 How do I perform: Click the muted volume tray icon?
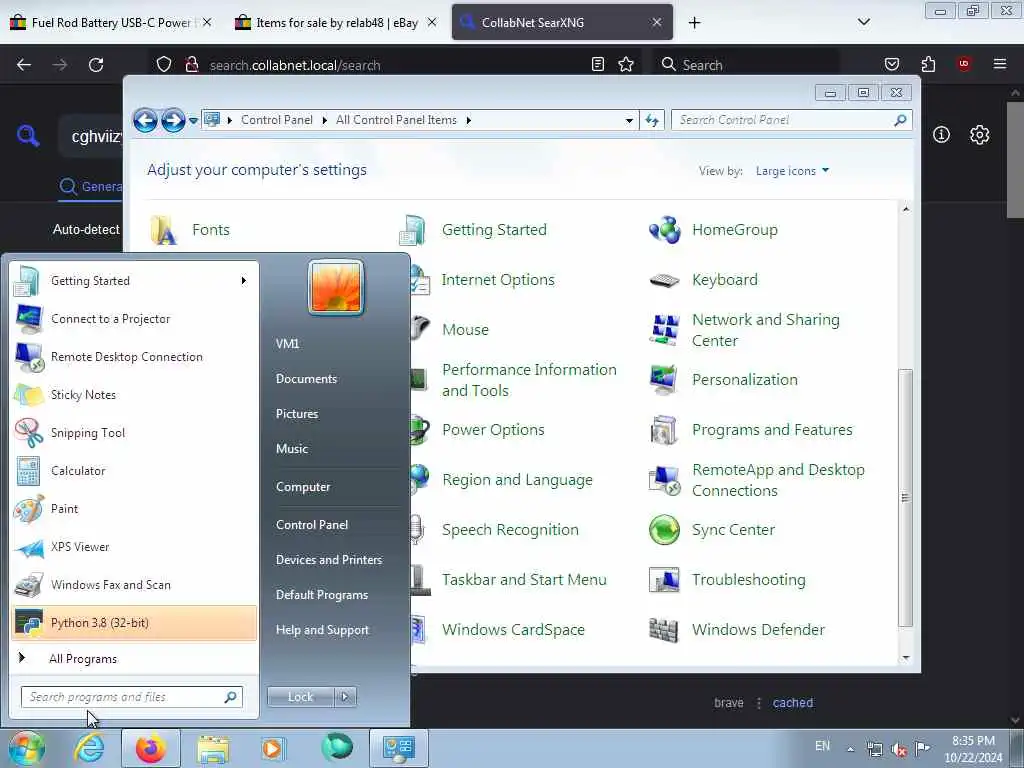point(899,749)
